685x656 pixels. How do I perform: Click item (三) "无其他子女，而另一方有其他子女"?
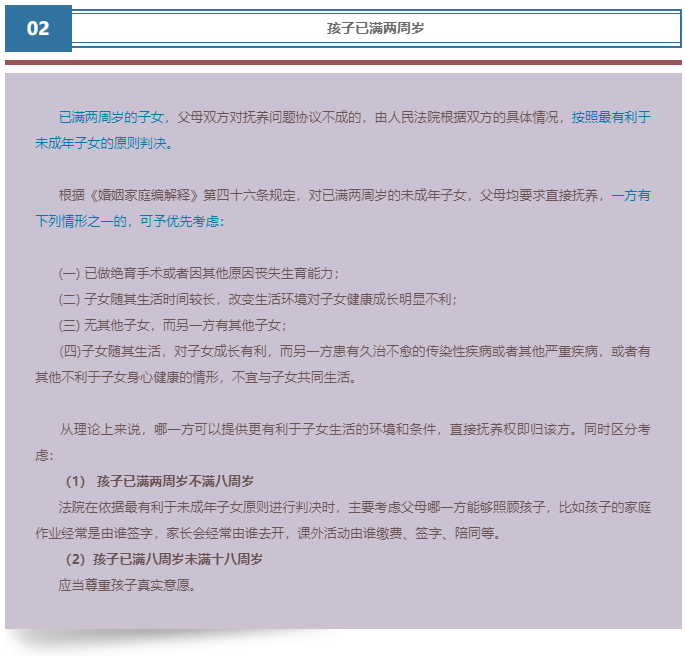[x=173, y=325]
